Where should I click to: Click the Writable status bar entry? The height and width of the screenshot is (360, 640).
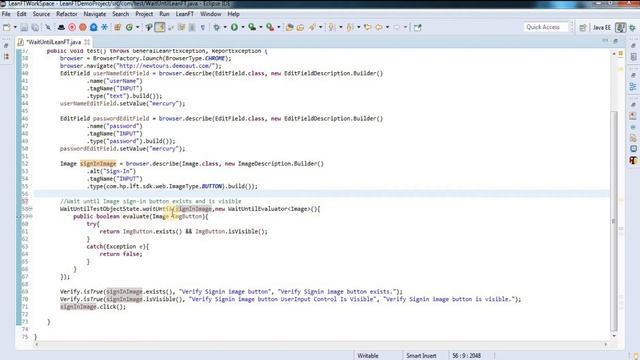pyautogui.click(x=368, y=356)
